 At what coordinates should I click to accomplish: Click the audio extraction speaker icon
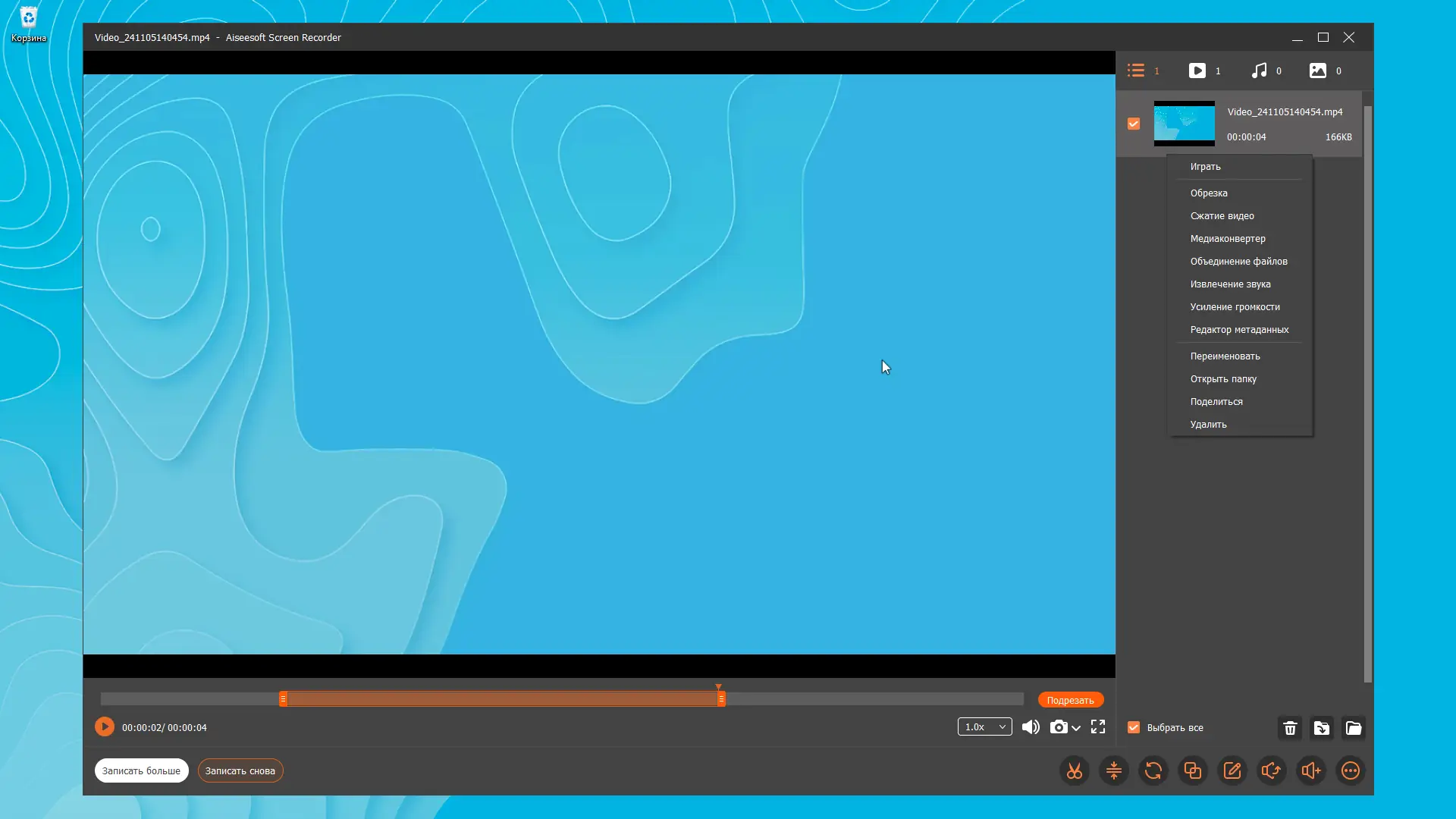[x=1272, y=770]
